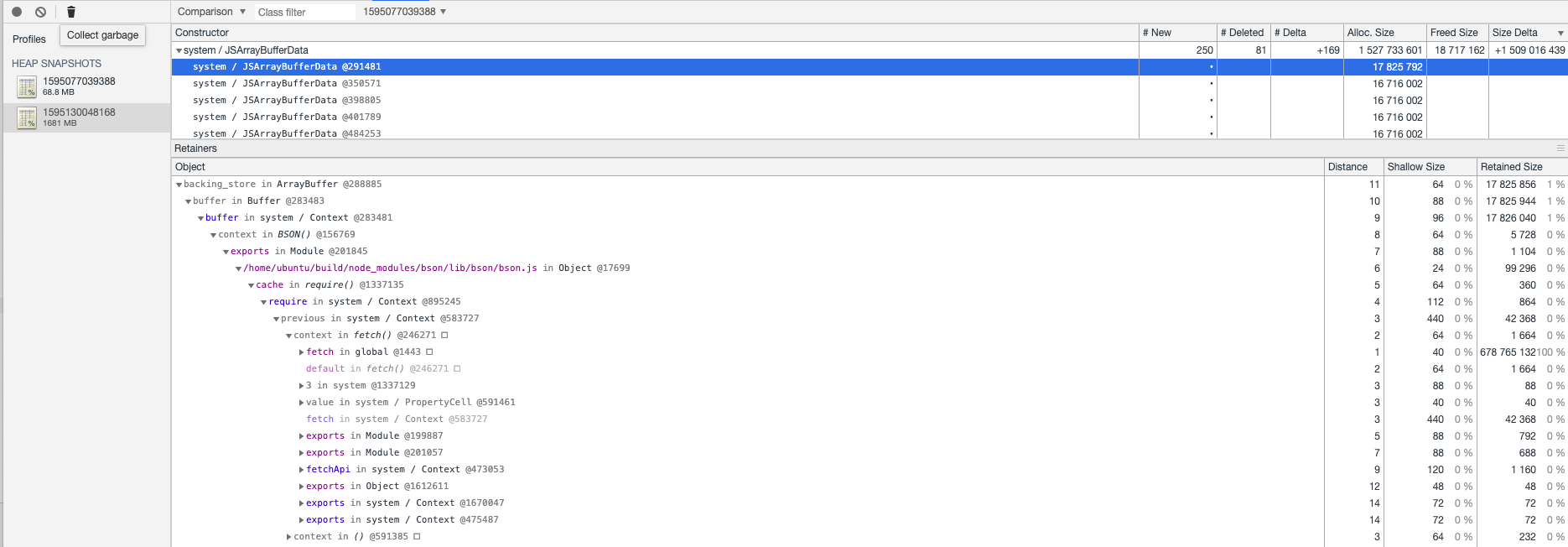1568x547 pixels.
Task: Sort by Alloc. Size column header
Action: 1384,33
